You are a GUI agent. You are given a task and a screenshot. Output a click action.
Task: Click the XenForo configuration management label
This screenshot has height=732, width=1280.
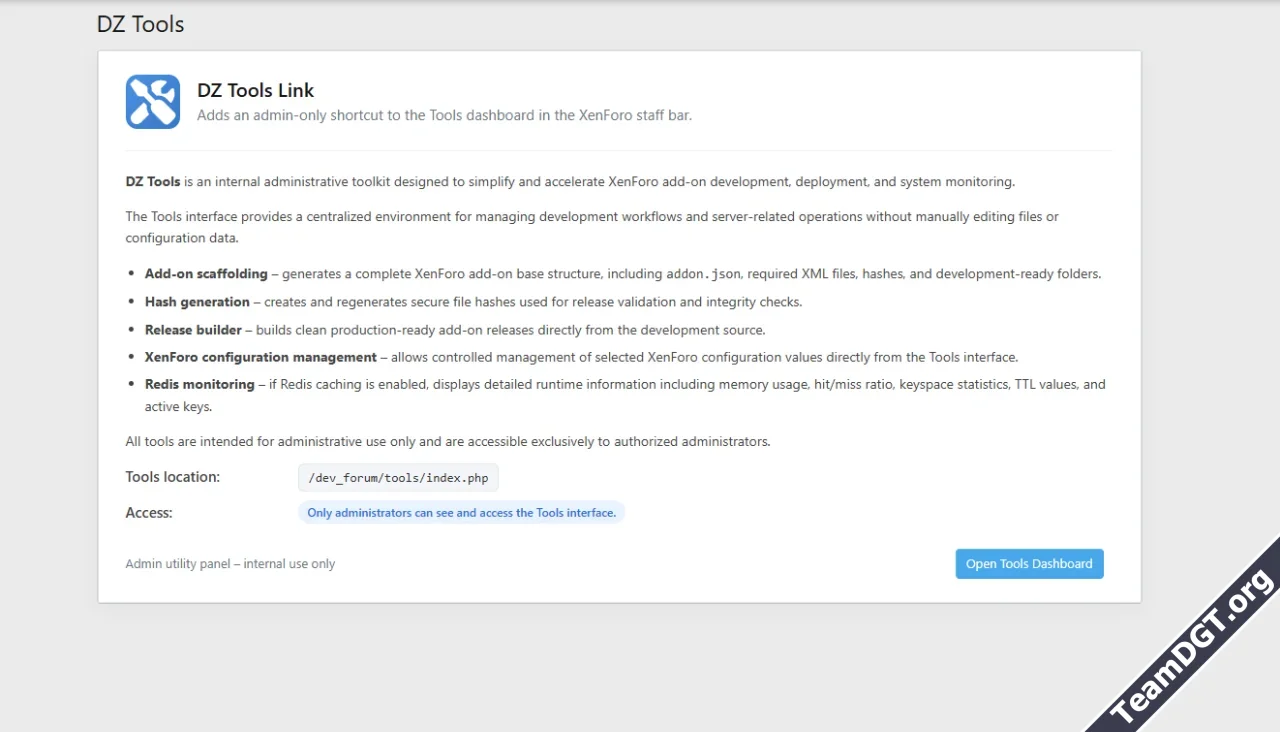coord(260,356)
